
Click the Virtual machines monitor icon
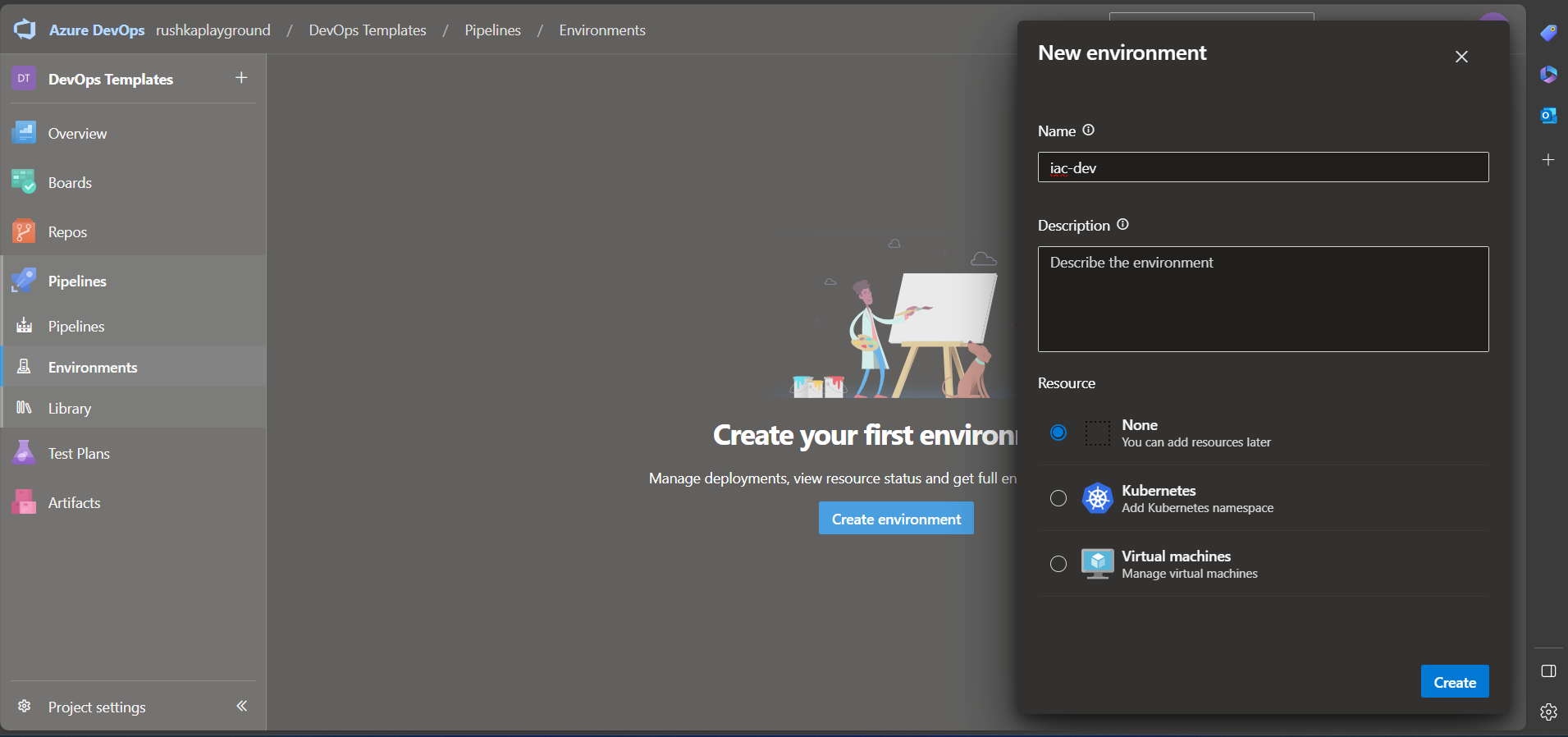coord(1097,564)
